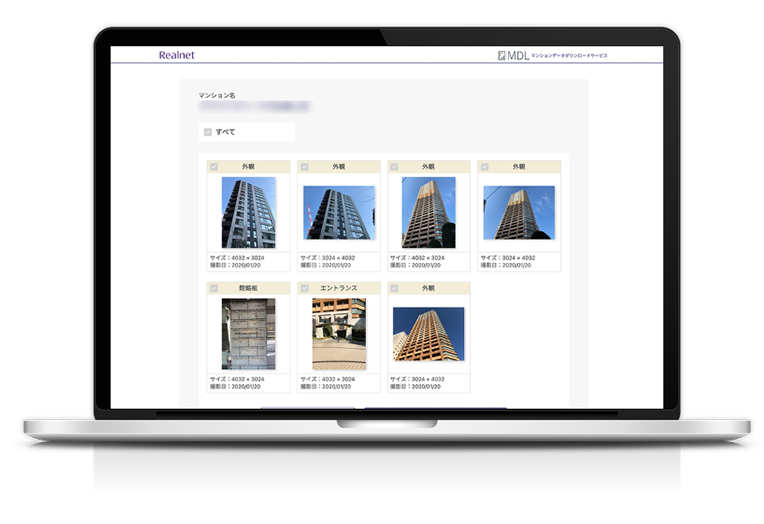
Task: Click the blurred マンション名 value text
Action: 254,105
